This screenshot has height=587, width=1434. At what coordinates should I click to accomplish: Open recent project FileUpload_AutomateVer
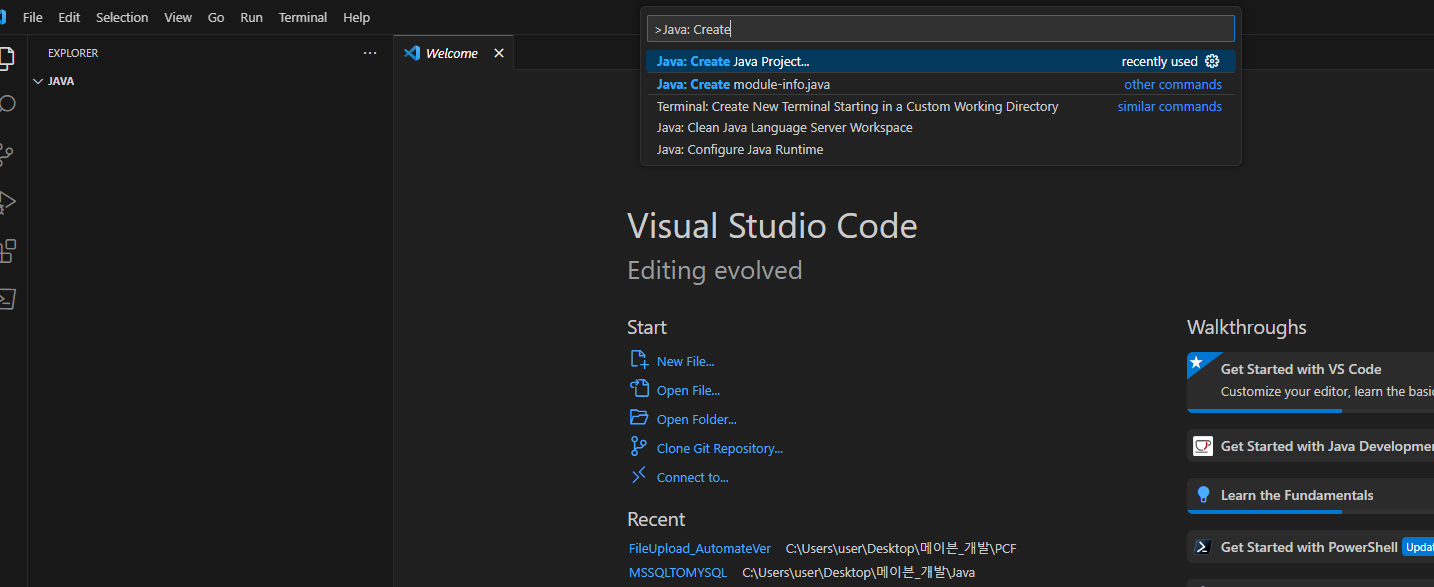(700, 548)
